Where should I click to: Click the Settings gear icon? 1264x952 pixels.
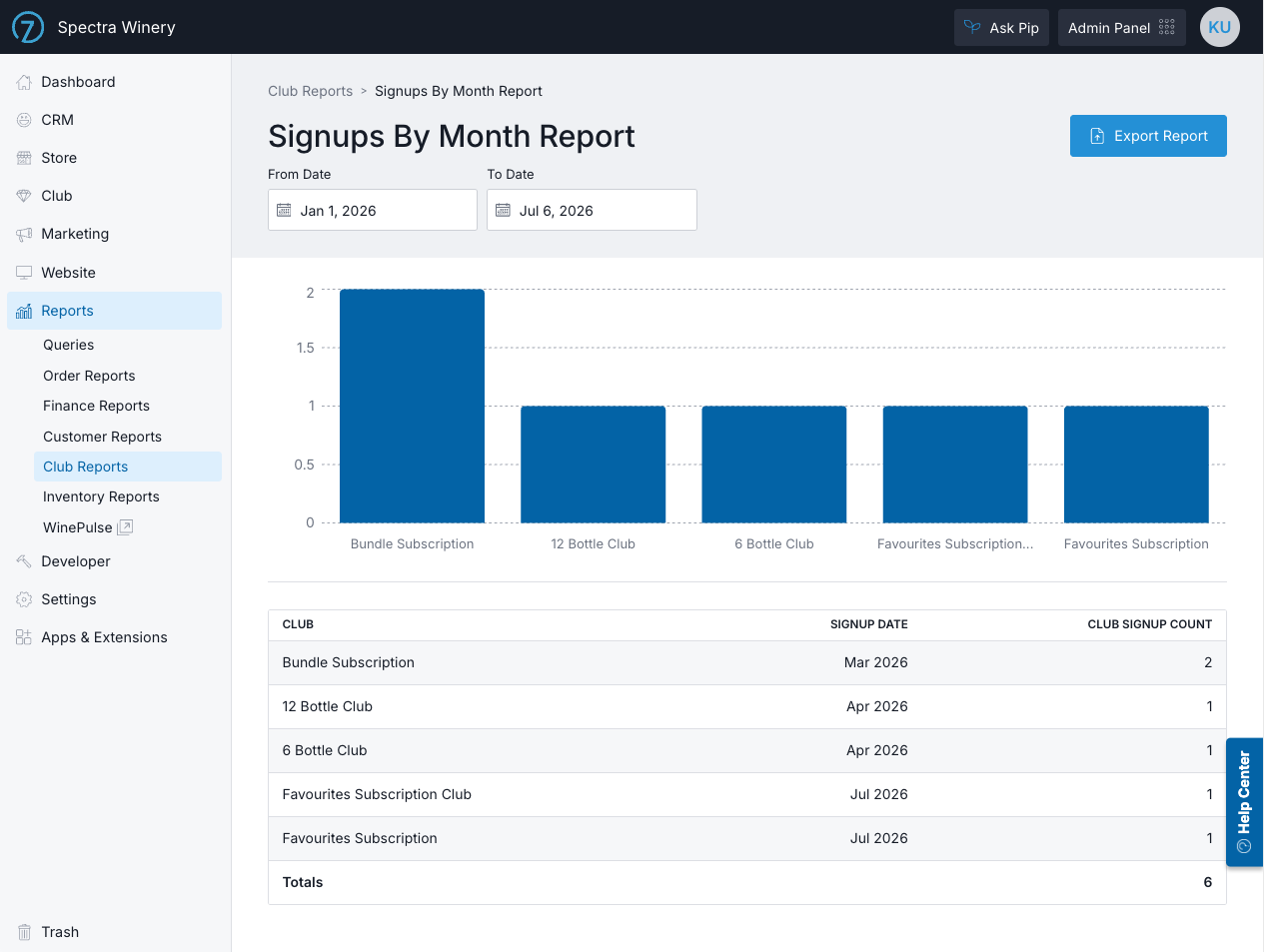24,599
